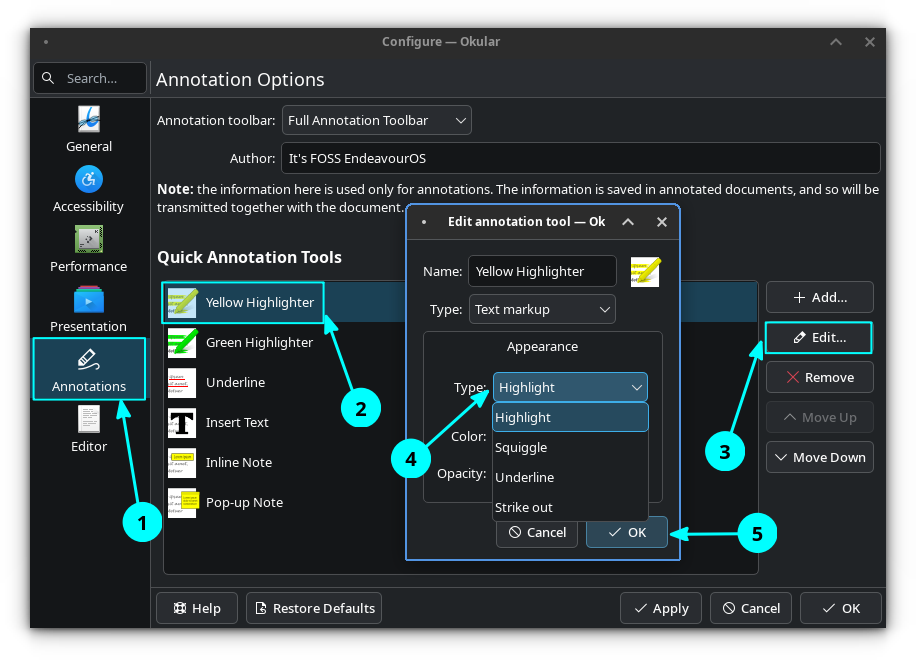Viewport: 916px width, 660px height.
Task: Select the Insert Text annotation tool
Action: [x=237, y=422]
